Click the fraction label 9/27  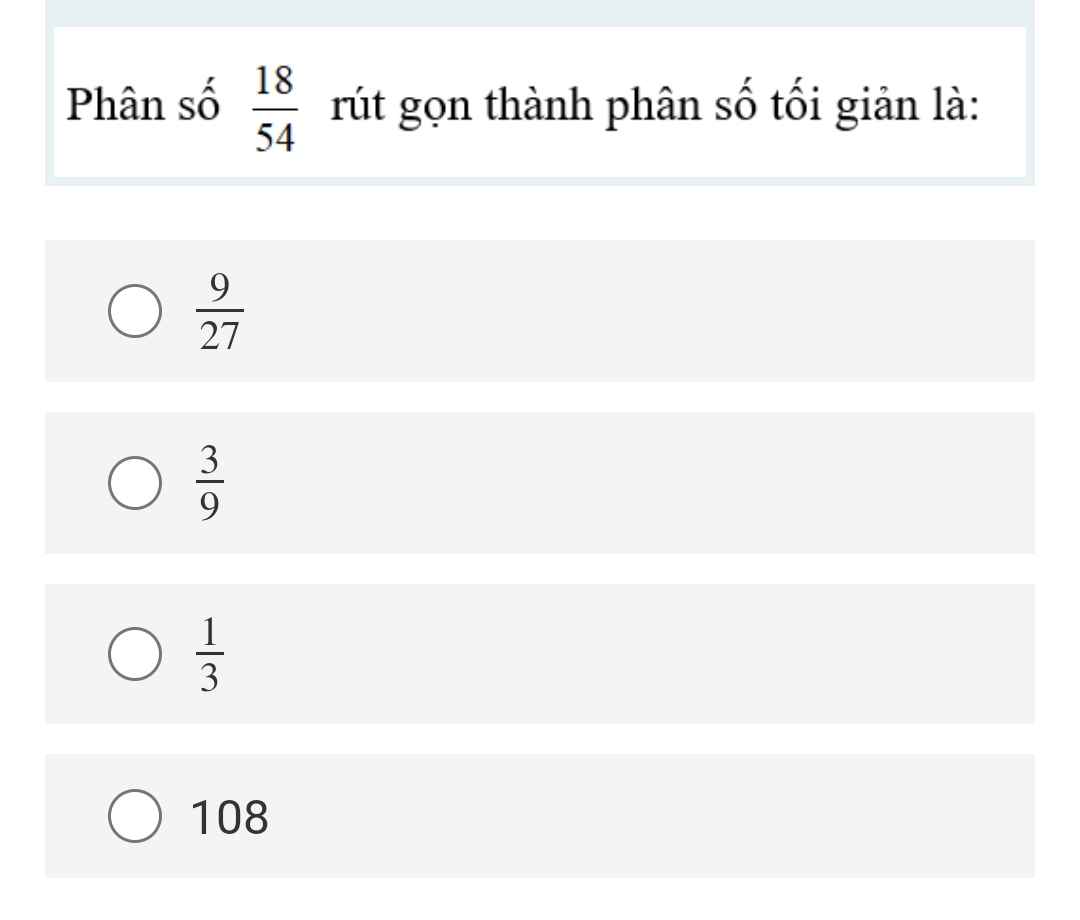219,313
